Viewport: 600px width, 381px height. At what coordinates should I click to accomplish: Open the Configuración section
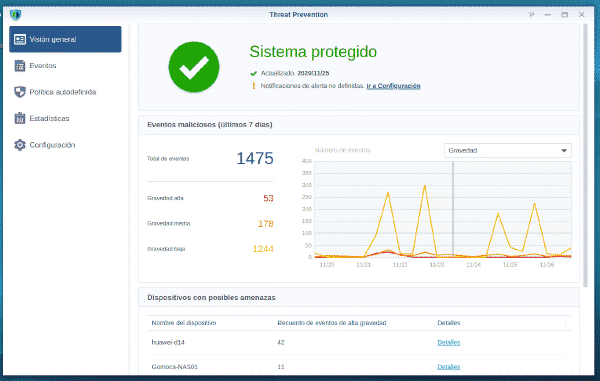coord(65,145)
